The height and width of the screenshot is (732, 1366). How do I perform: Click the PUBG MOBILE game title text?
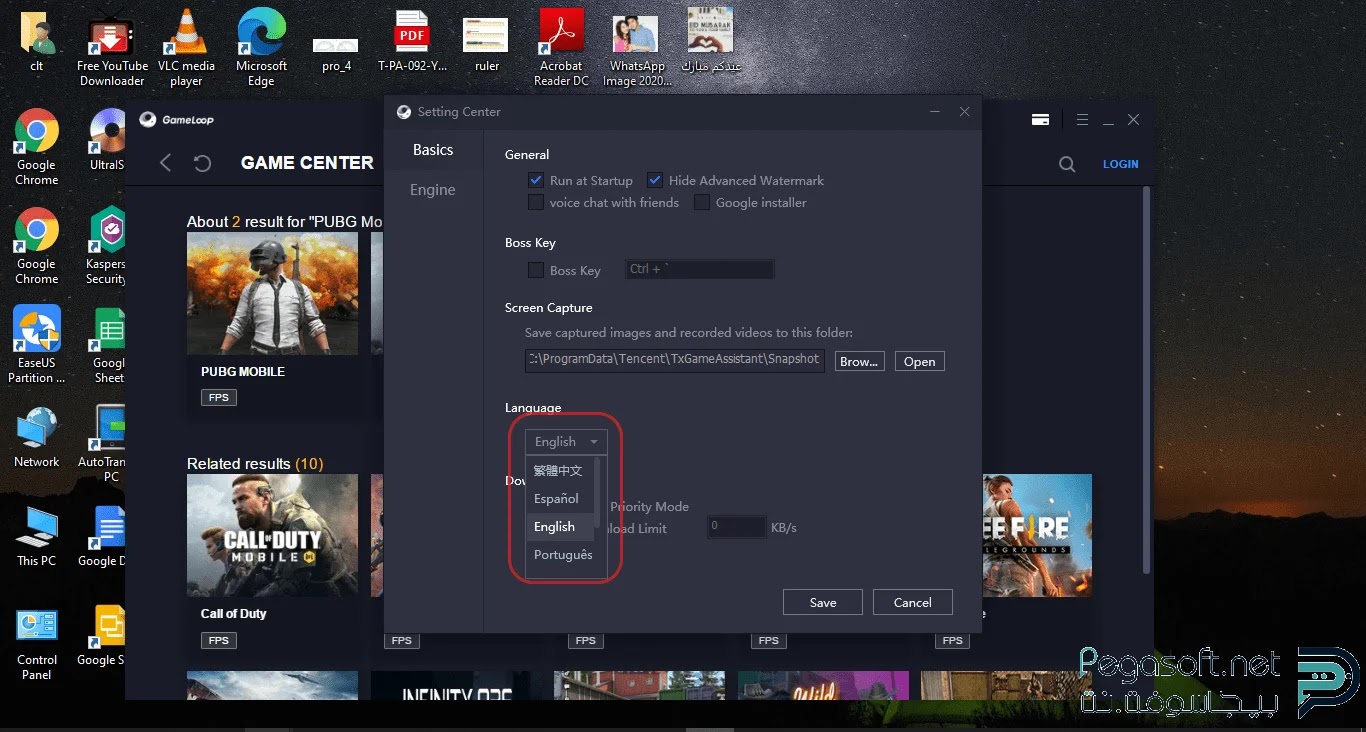[243, 371]
